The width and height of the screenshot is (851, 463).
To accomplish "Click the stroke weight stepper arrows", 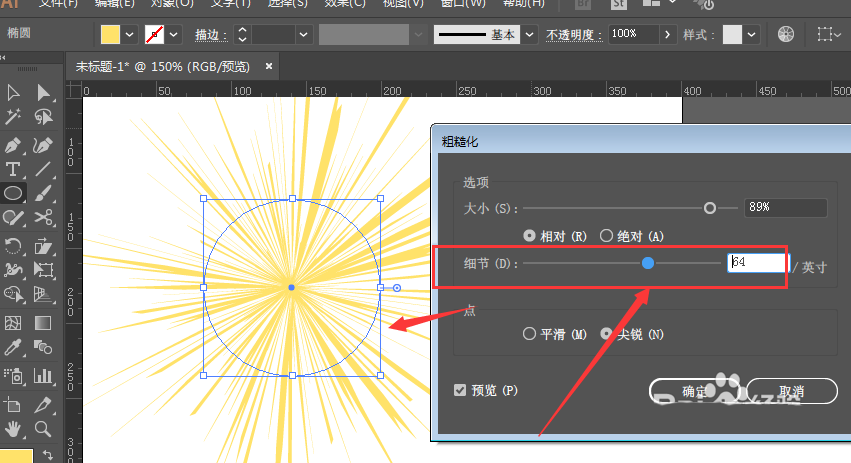I will (x=242, y=35).
